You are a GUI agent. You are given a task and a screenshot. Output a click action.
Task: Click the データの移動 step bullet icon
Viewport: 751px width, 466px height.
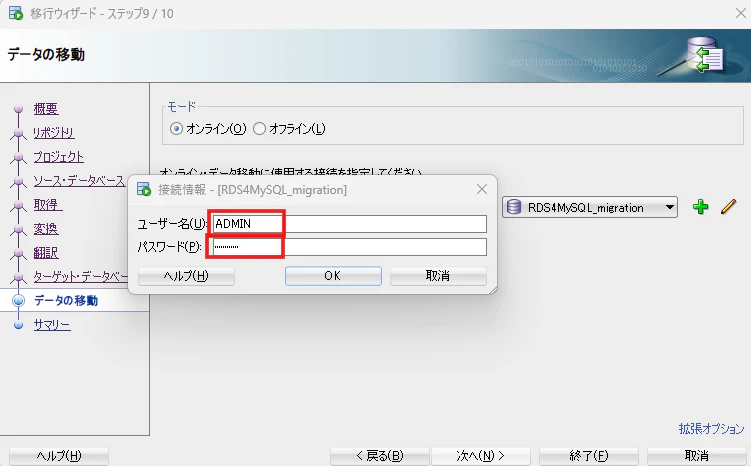(x=19, y=300)
